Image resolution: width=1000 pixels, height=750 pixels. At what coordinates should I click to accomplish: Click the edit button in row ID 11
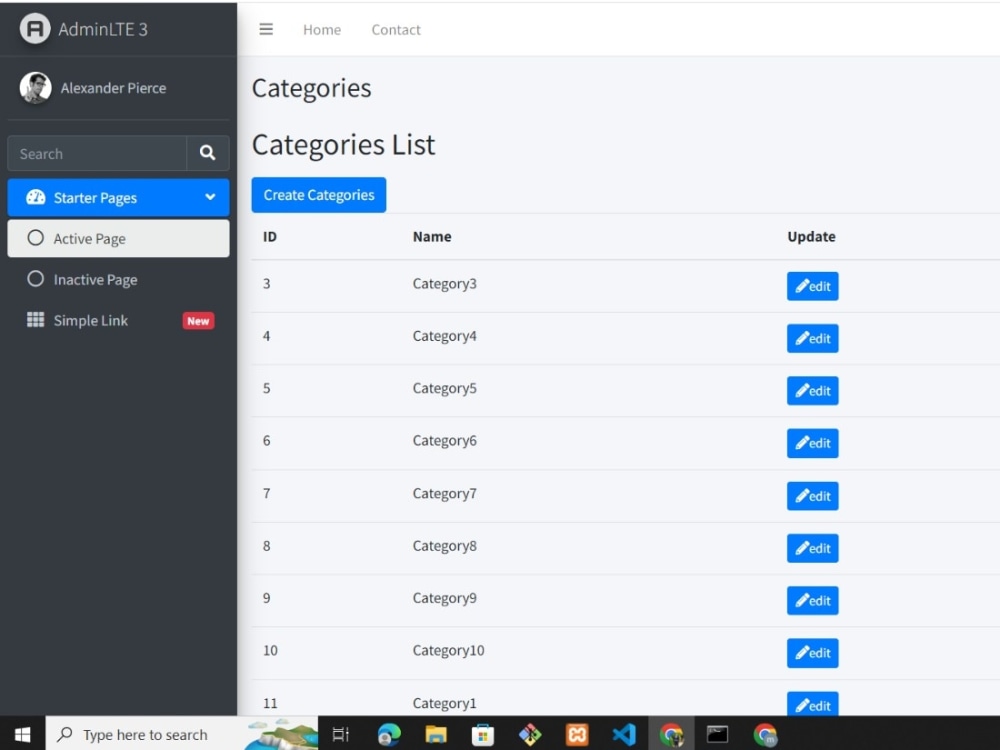(x=812, y=704)
